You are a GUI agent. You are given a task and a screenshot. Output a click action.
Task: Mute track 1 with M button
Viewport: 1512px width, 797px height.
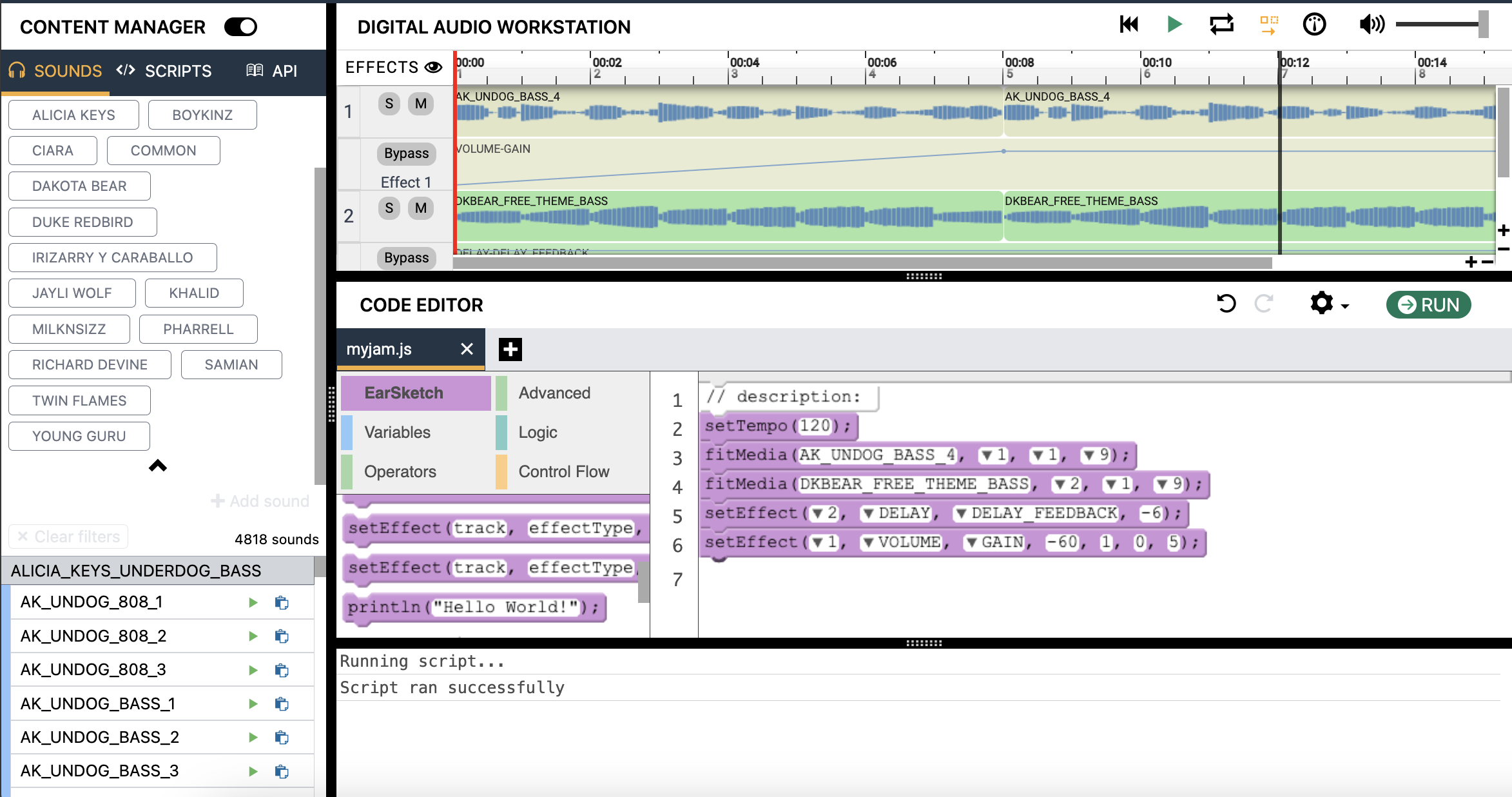pos(420,104)
